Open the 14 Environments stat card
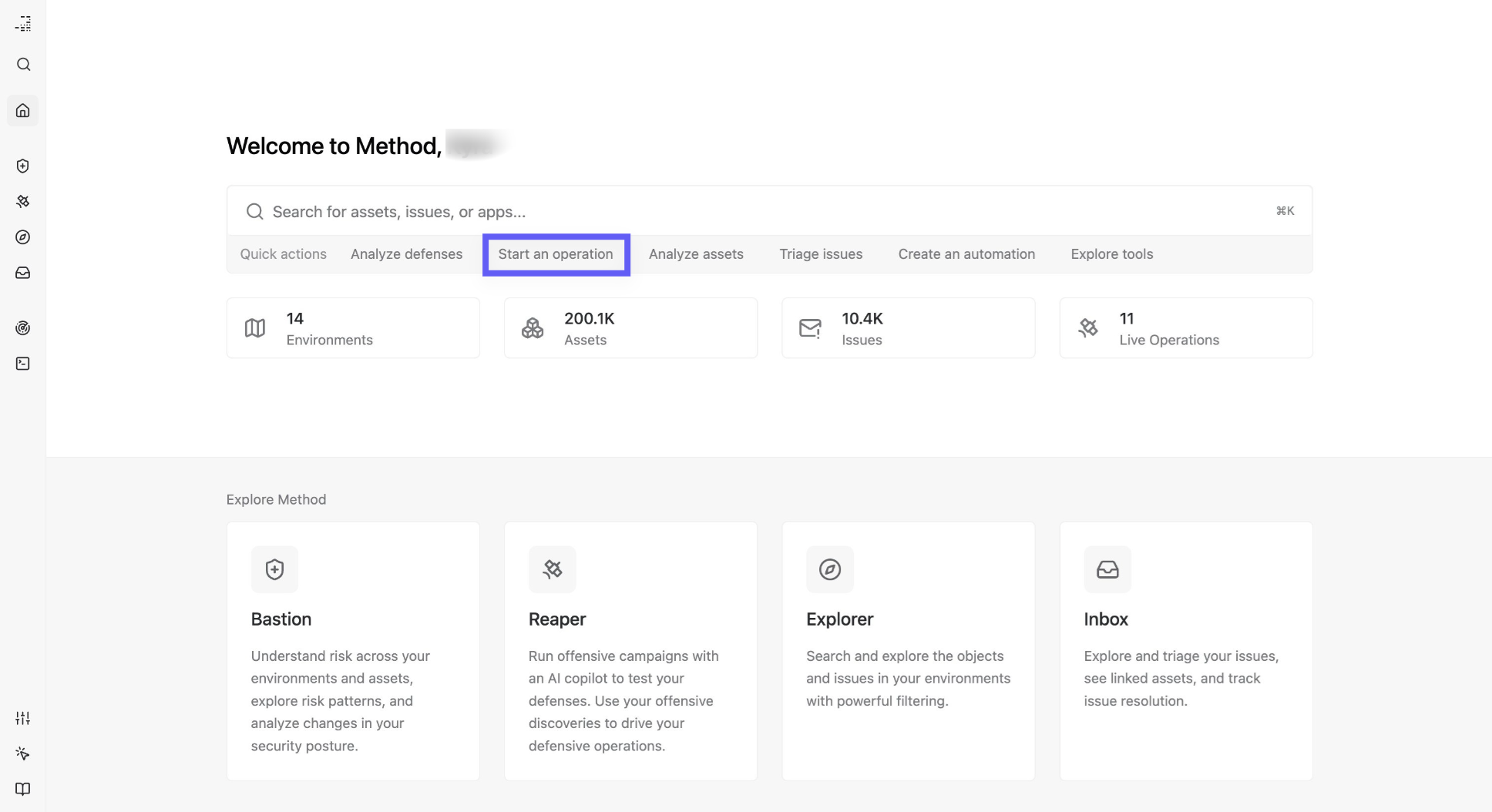Screen dimensions: 1492x812 (x=353, y=328)
